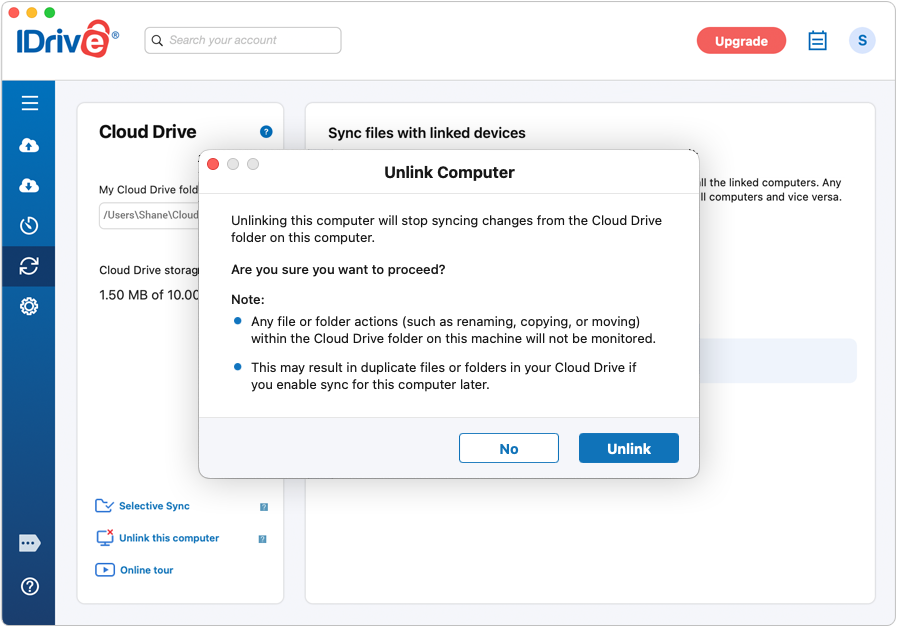This screenshot has width=898, height=626.
Task: Close the Unlink Computer dialog
Action: (x=213, y=164)
